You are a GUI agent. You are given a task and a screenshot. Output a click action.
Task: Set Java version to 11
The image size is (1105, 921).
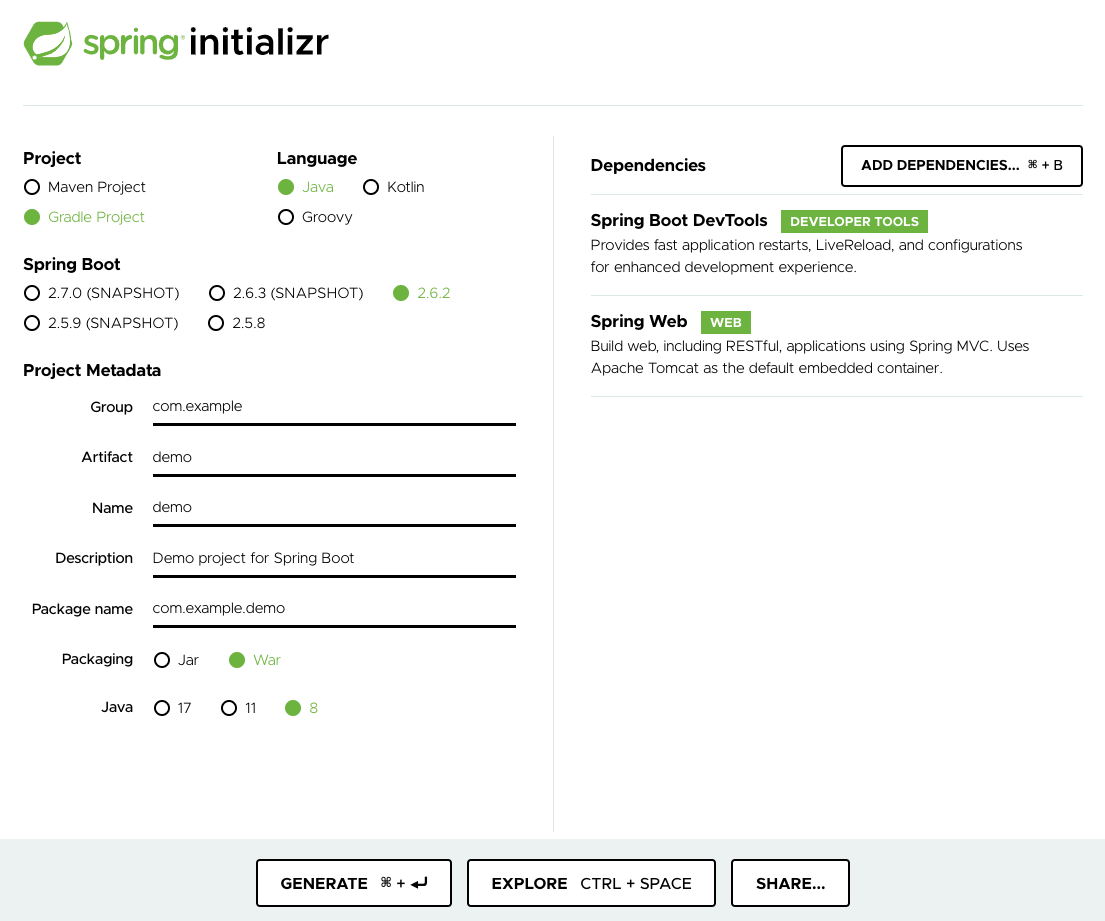(239, 707)
